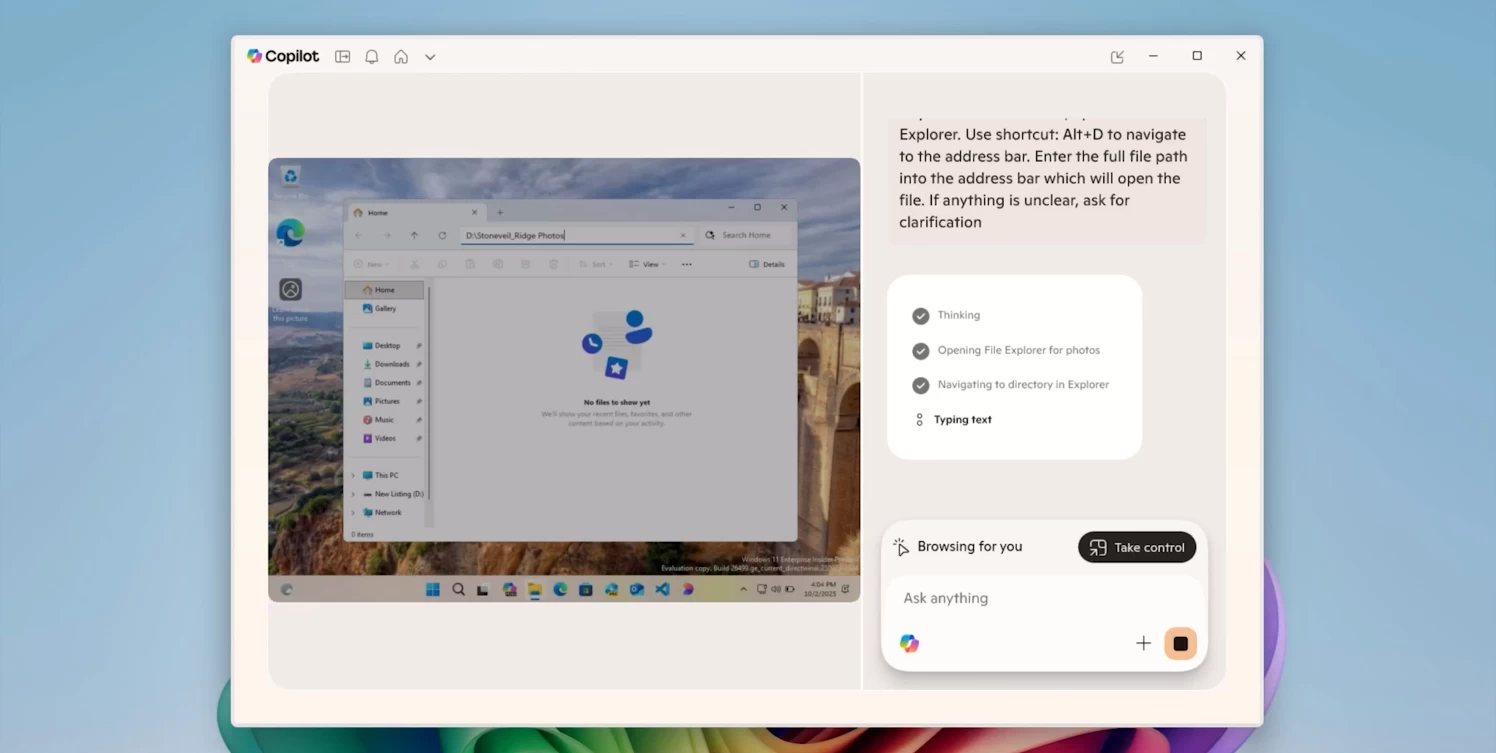Click the plus icon to add attachment
Screen dimensions: 1496x753
1143,643
